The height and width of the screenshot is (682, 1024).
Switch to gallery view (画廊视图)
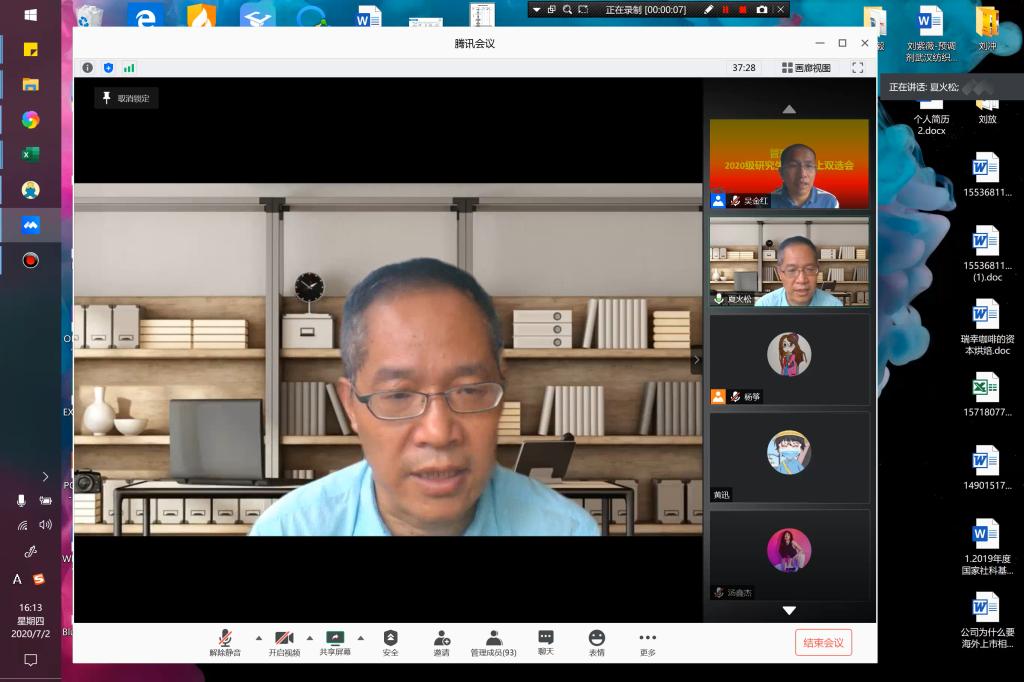[x=806, y=68]
